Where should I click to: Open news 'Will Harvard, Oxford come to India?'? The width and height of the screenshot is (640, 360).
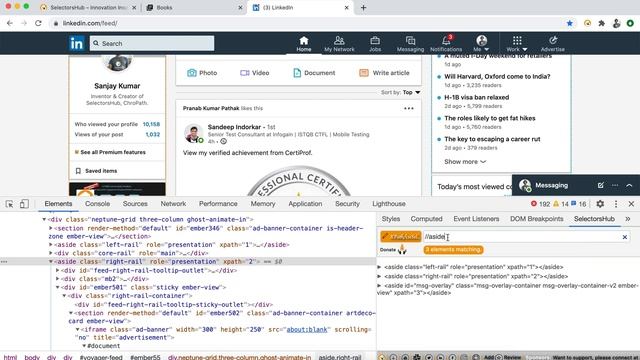click(x=497, y=76)
